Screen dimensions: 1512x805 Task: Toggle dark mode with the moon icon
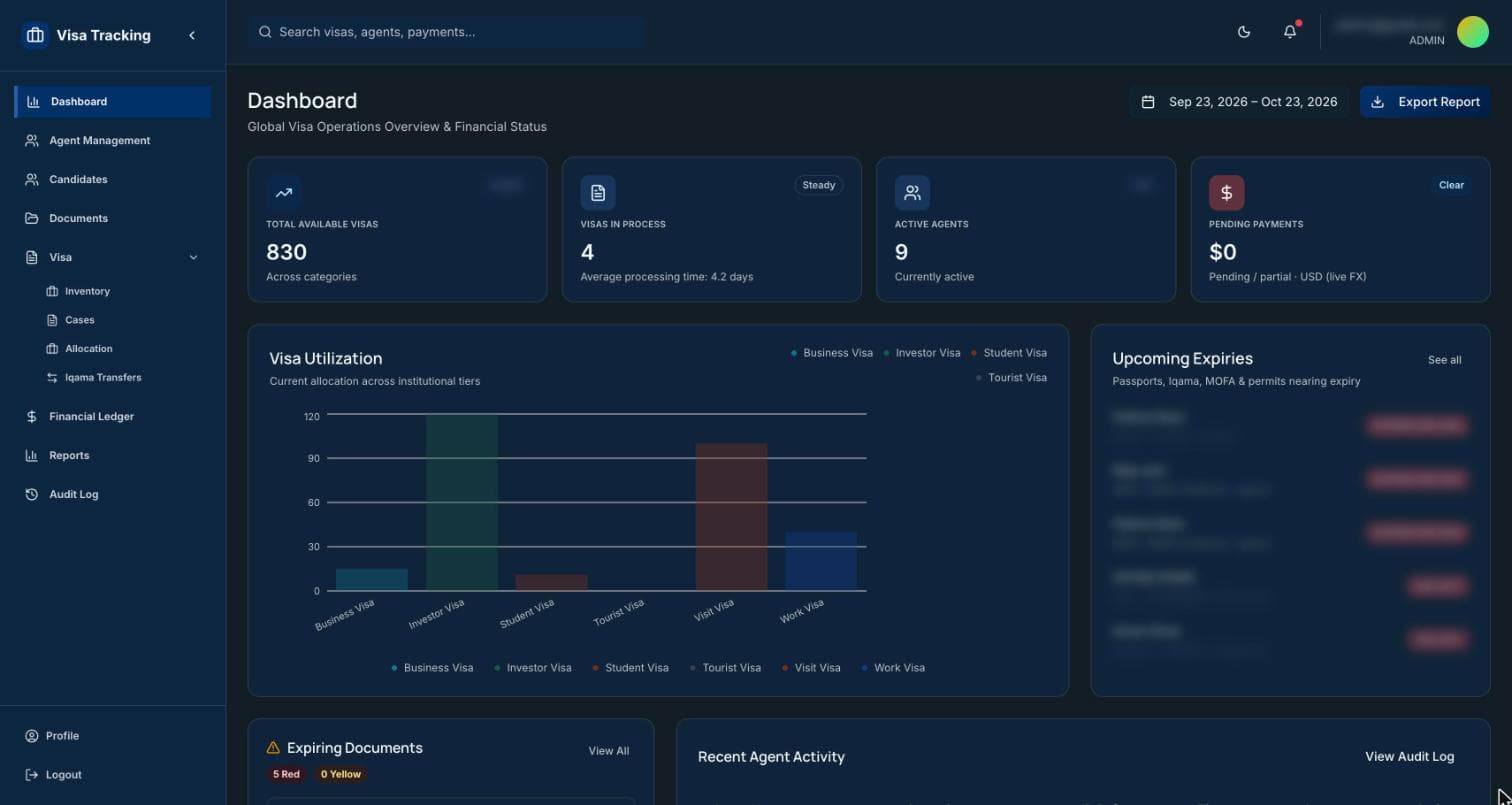point(1244,32)
